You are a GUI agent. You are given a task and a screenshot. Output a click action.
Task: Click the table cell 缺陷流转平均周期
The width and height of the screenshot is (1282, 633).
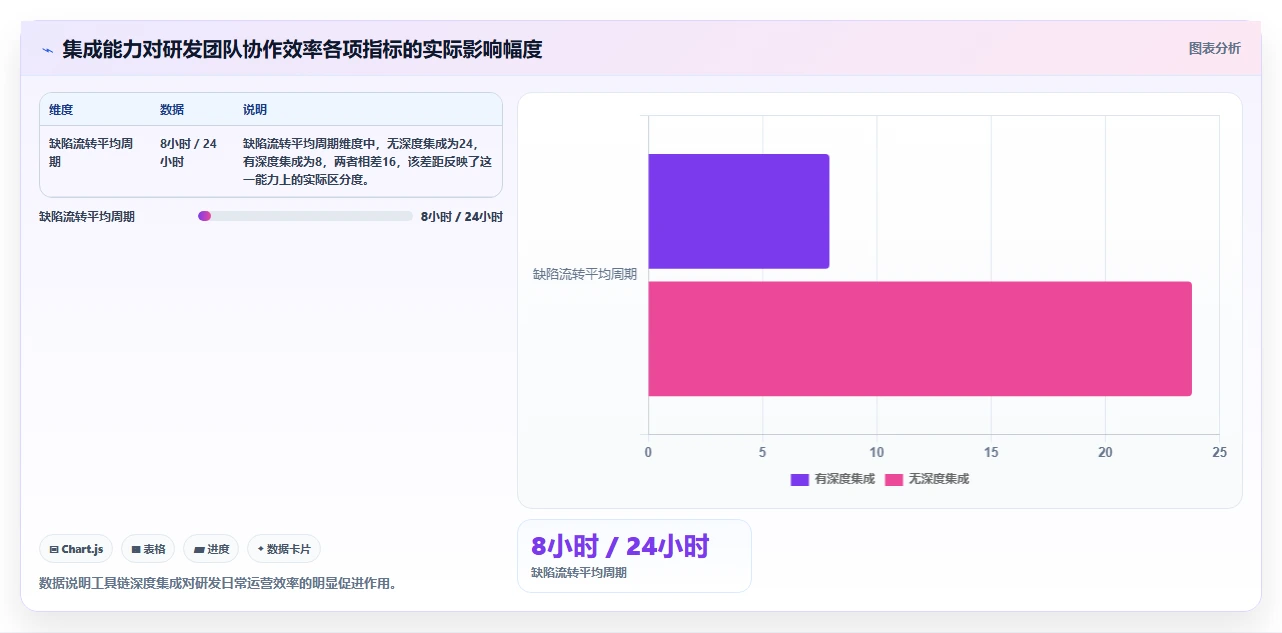point(91,152)
